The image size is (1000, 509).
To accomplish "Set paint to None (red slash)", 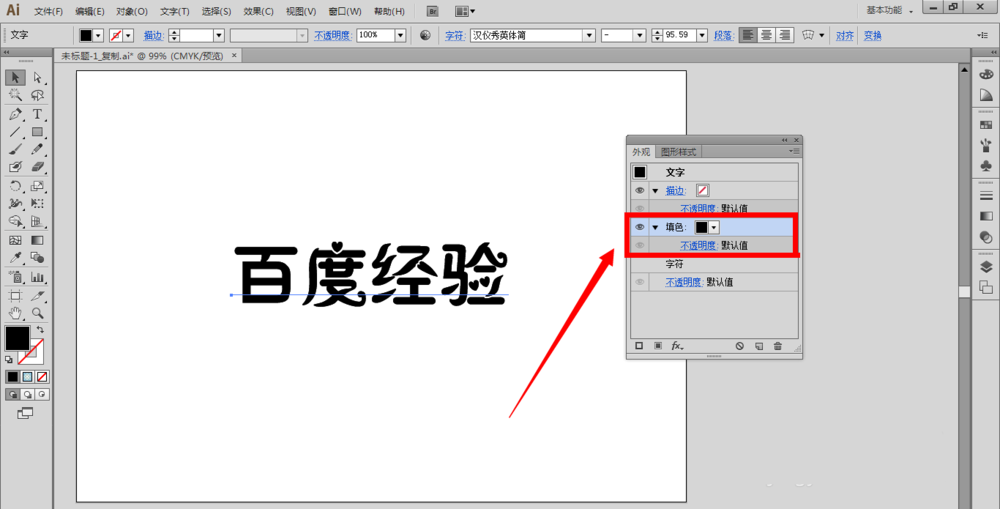I will click(x=42, y=377).
